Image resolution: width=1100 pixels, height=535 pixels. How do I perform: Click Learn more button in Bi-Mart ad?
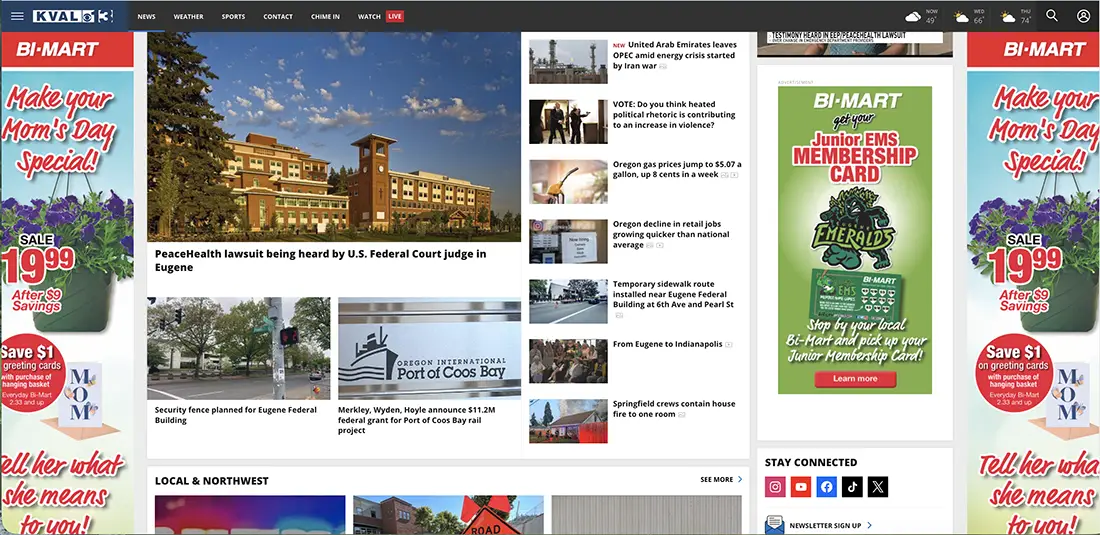point(855,379)
